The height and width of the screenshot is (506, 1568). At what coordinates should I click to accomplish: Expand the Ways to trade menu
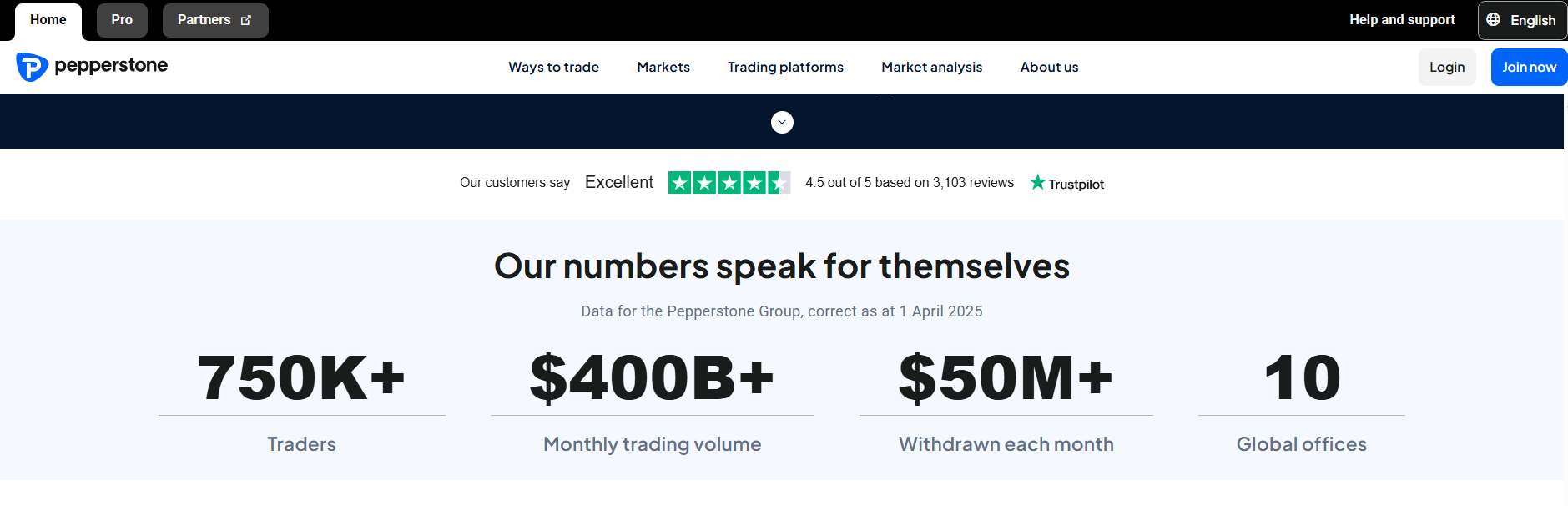[x=553, y=67]
